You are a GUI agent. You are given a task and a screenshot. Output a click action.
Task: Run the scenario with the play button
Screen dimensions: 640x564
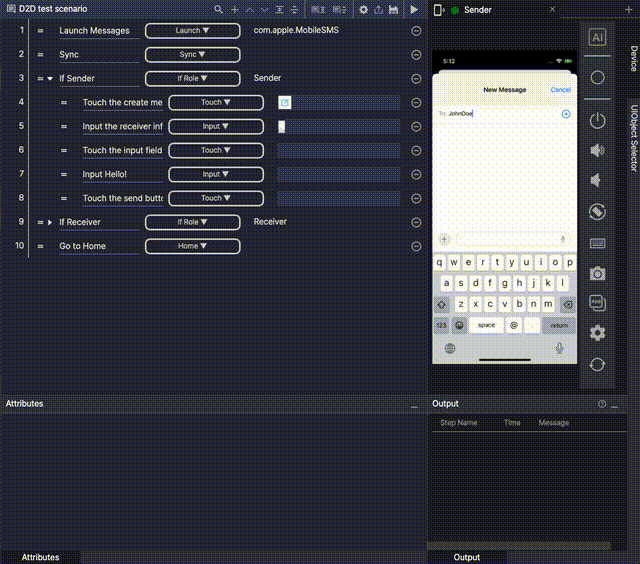click(x=414, y=9)
